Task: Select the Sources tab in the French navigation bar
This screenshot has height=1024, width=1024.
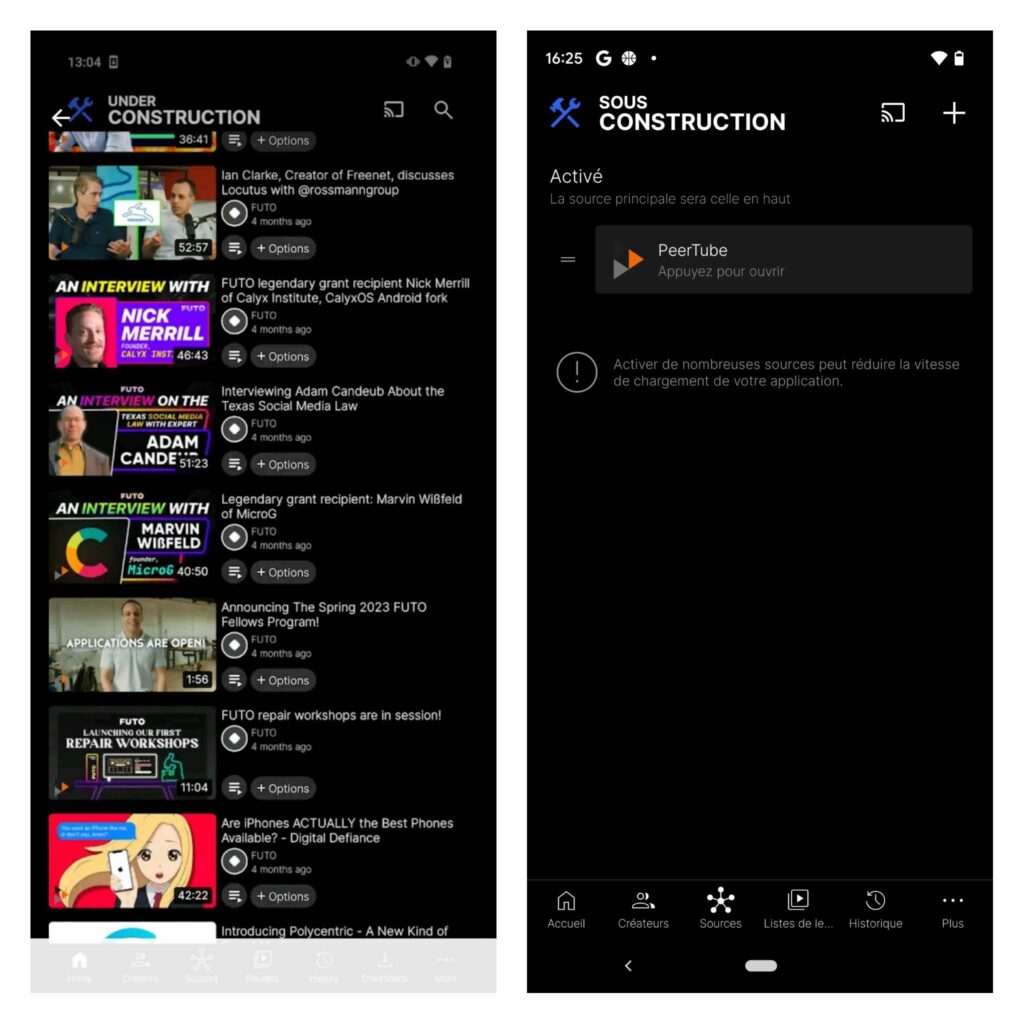Action: [x=720, y=910]
